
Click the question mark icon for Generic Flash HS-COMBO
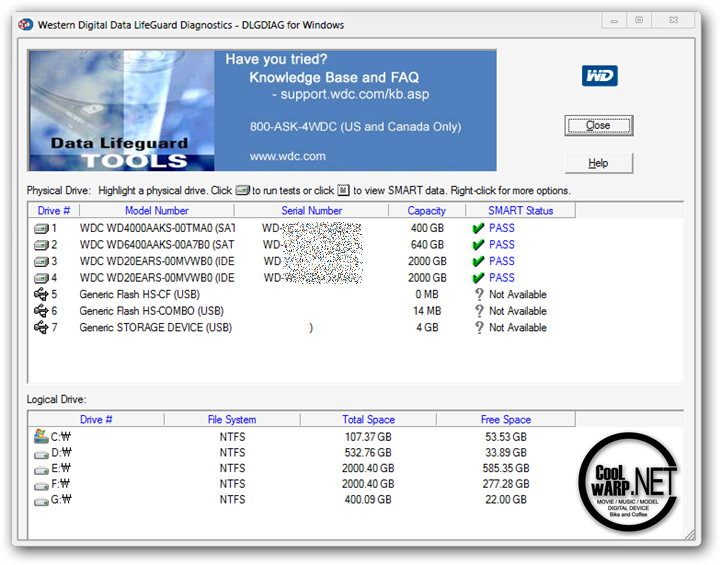pyautogui.click(x=479, y=311)
